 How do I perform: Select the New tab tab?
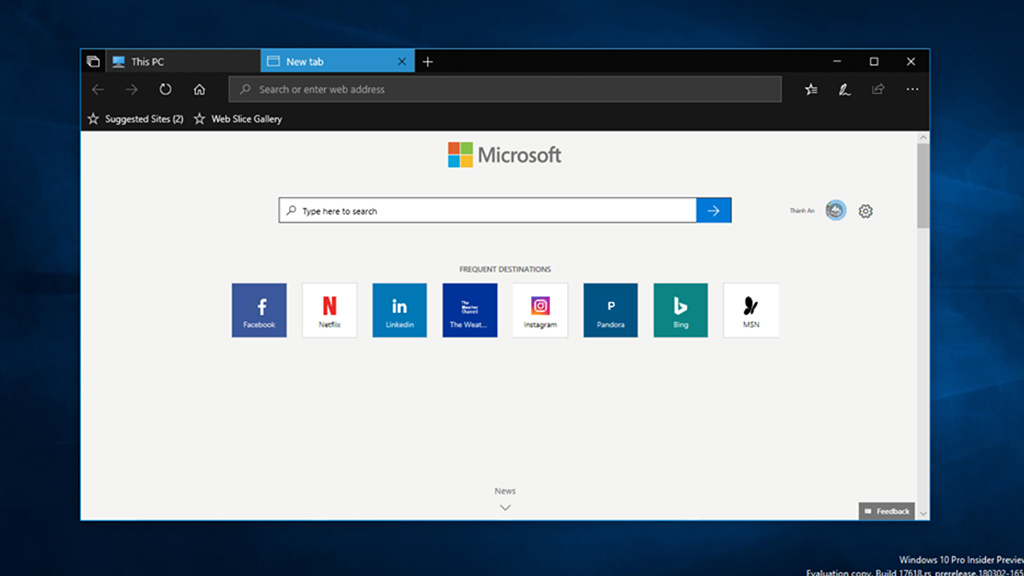(x=337, y=61)
